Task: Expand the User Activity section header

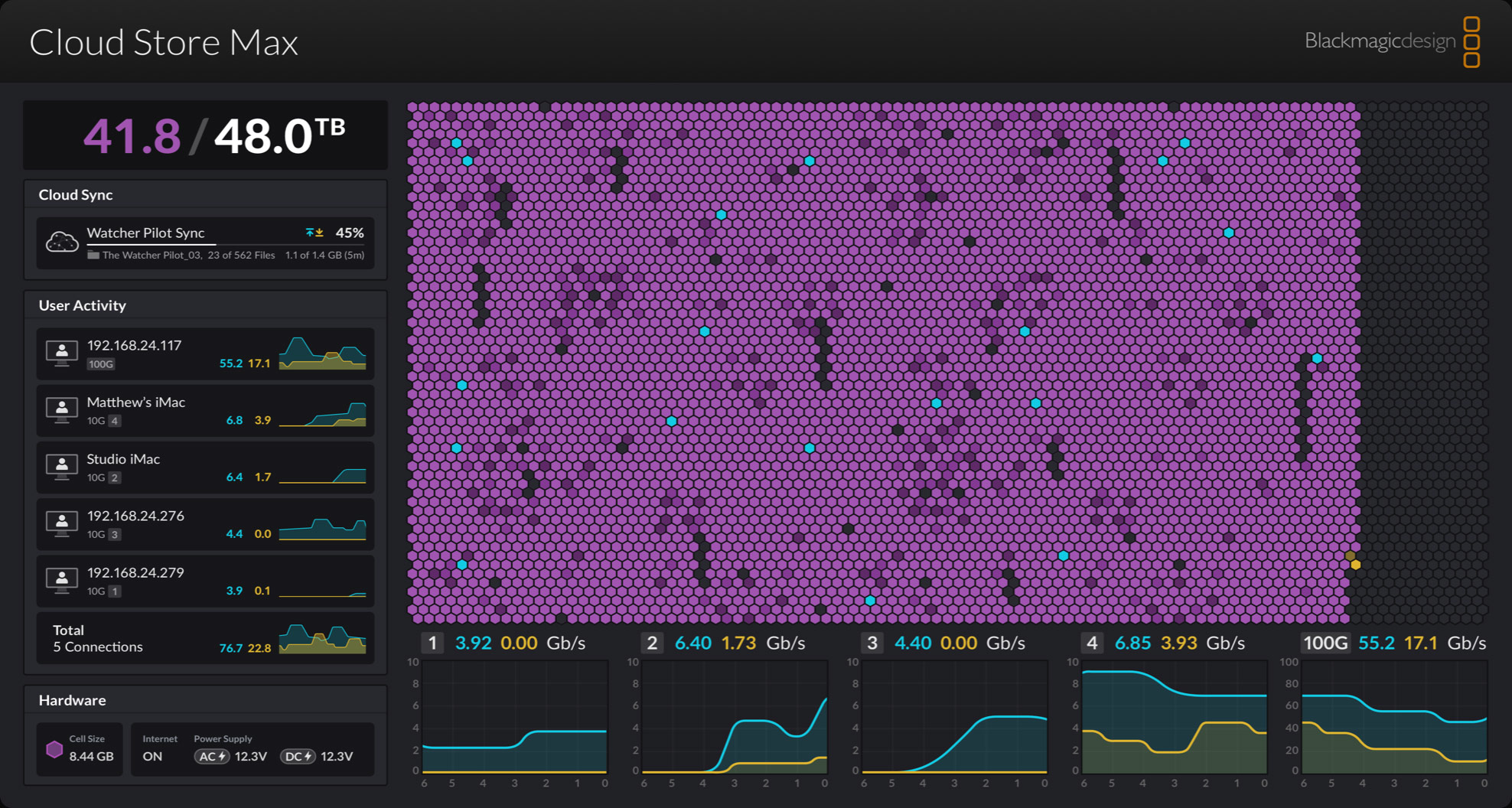Action: point(82,305)
